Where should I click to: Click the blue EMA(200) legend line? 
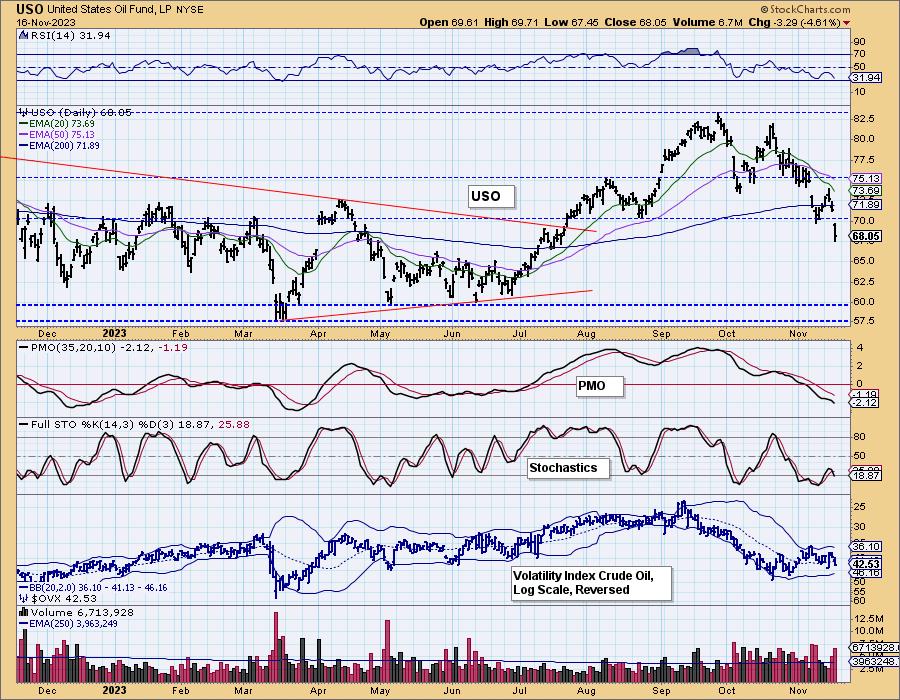(x=24, y=146)
